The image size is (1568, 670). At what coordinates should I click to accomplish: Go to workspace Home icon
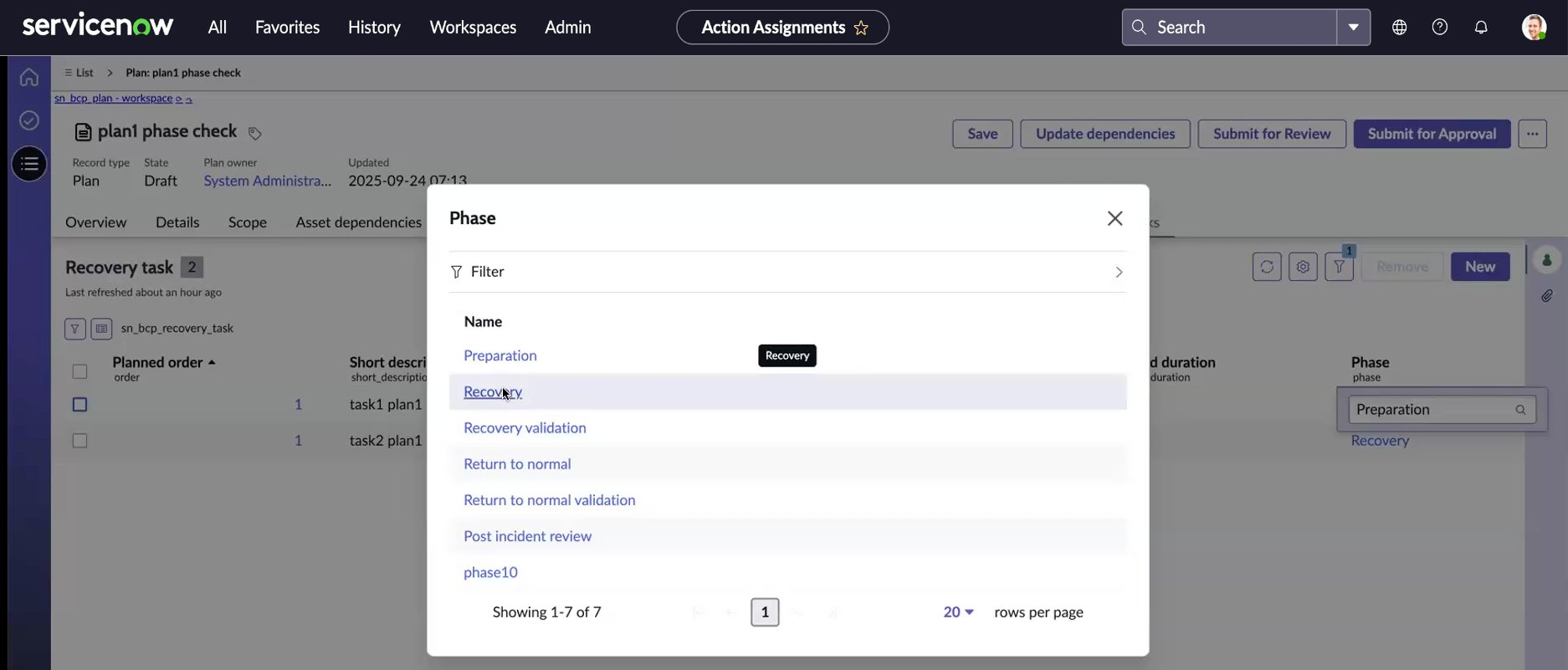point(29,77)
